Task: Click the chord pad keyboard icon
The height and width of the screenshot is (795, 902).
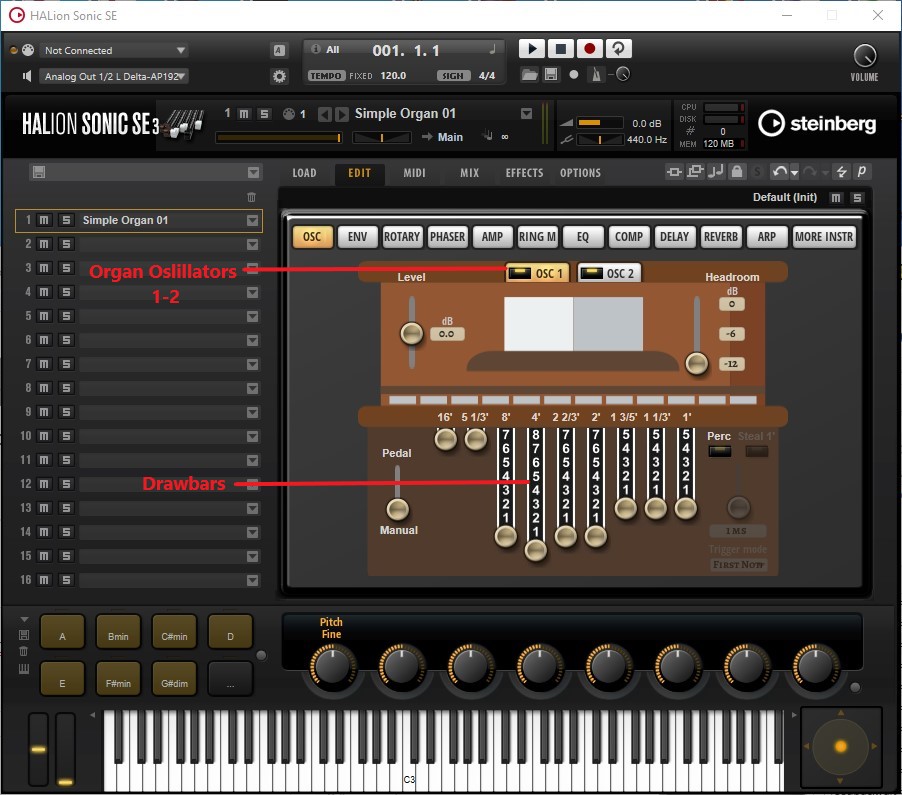Action: 24,668
